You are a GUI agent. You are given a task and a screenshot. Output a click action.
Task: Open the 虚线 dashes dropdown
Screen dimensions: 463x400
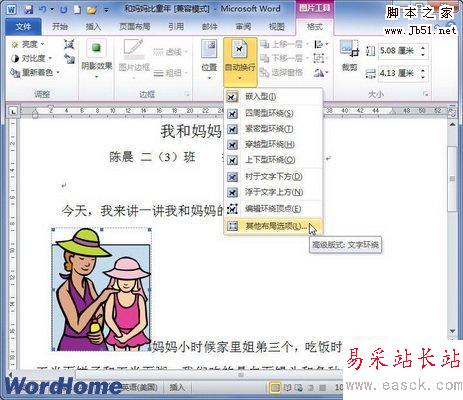(170, 52)
